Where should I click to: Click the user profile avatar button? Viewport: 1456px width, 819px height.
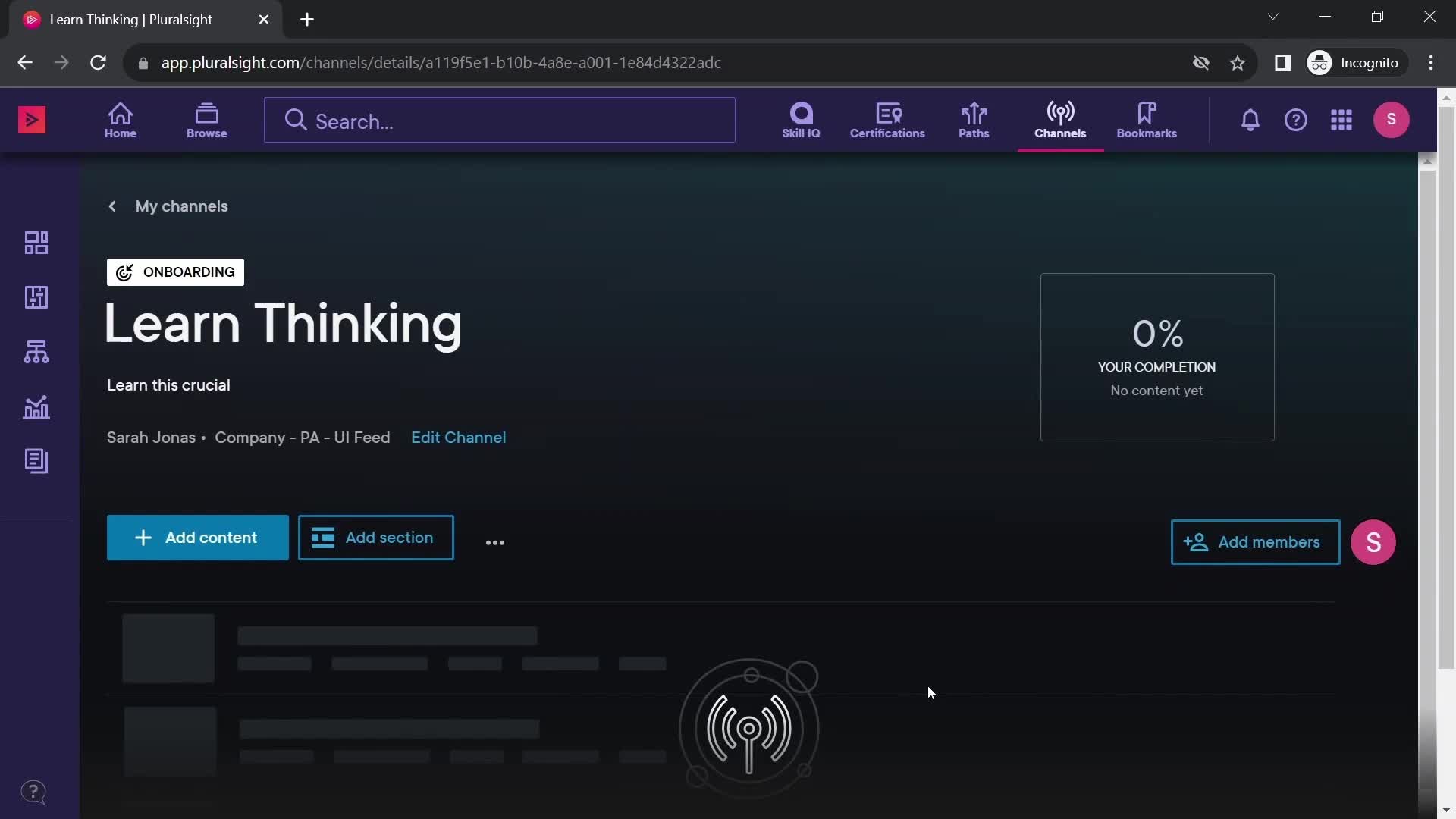(1391, 120)
